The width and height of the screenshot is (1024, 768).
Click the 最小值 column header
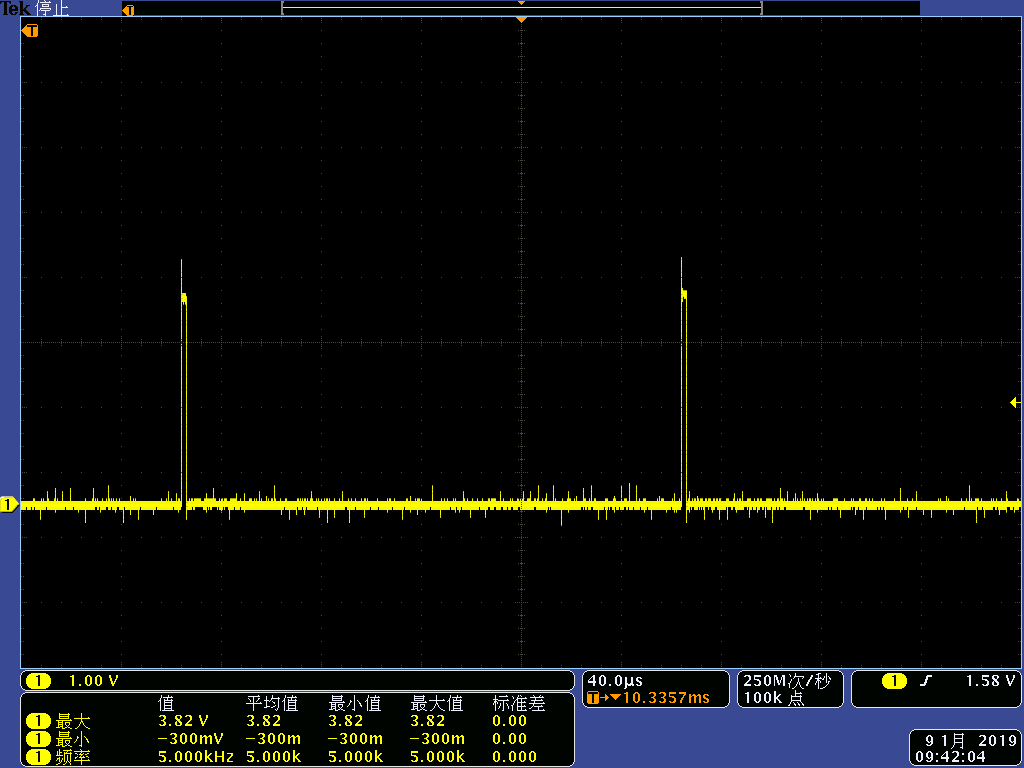coord(355,703)
